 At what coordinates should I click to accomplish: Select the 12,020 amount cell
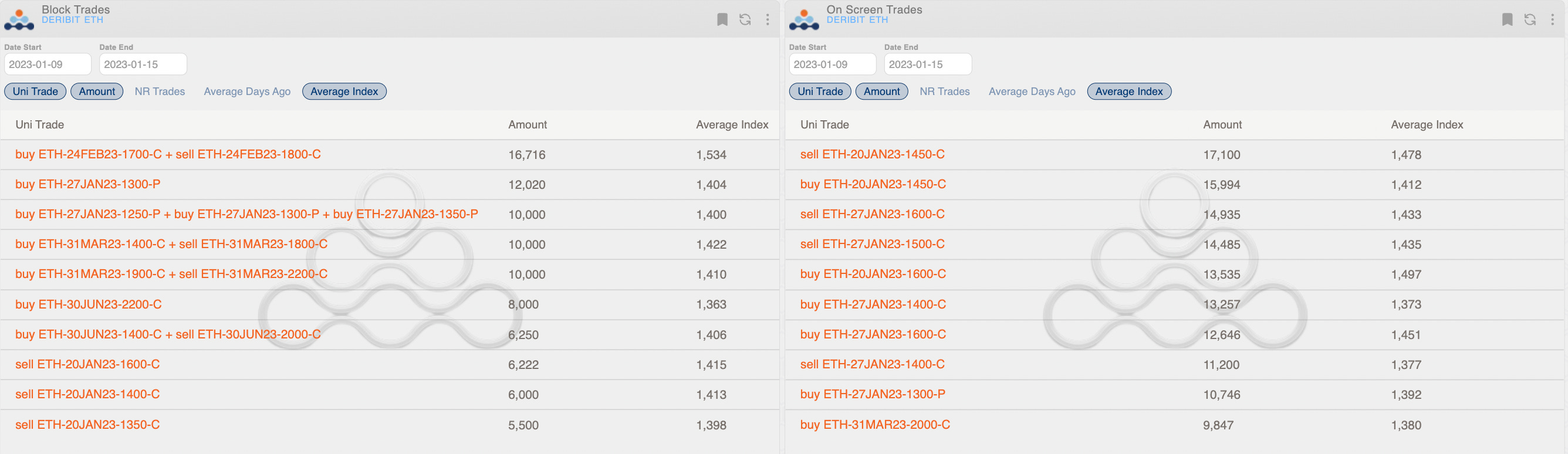(x=526, y=184)
